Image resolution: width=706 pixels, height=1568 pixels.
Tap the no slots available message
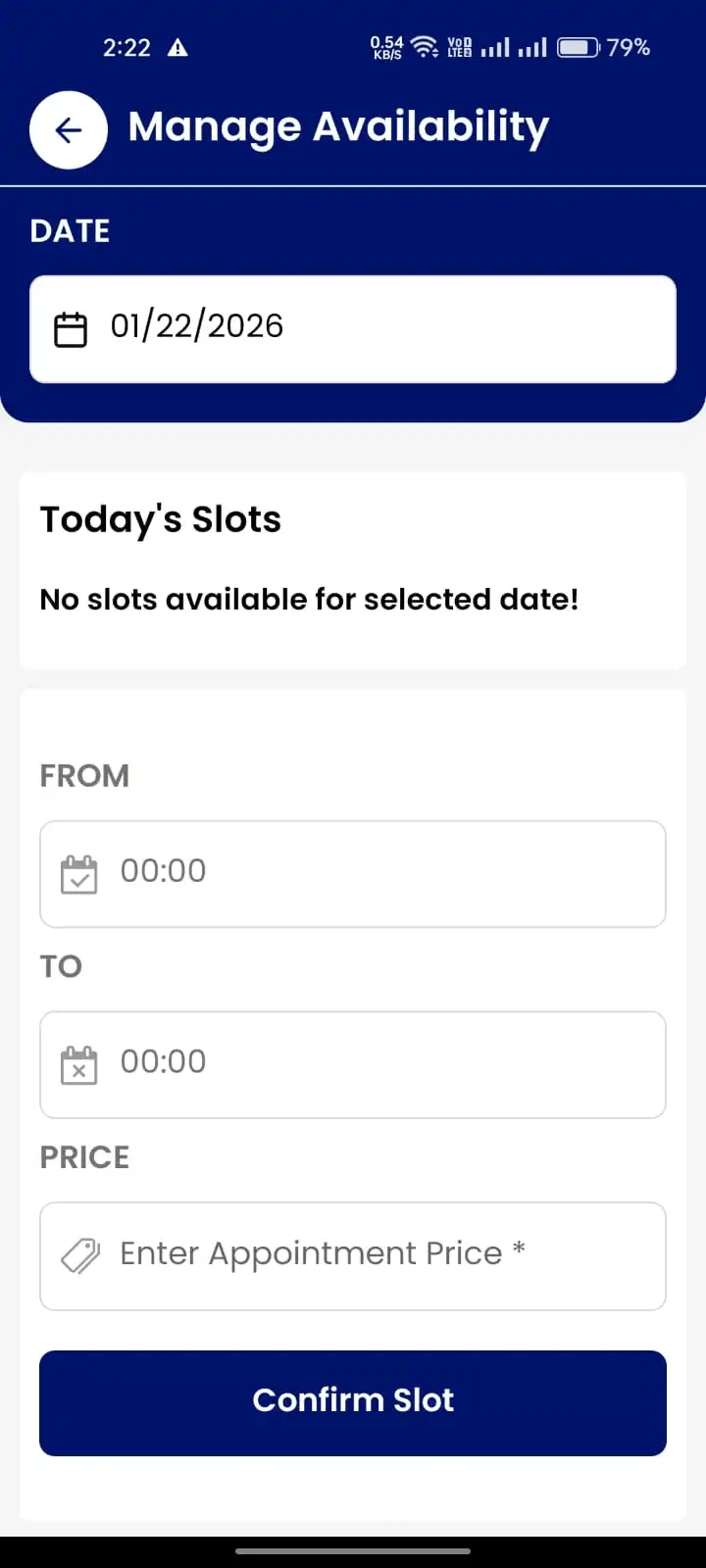pos(309,599)
